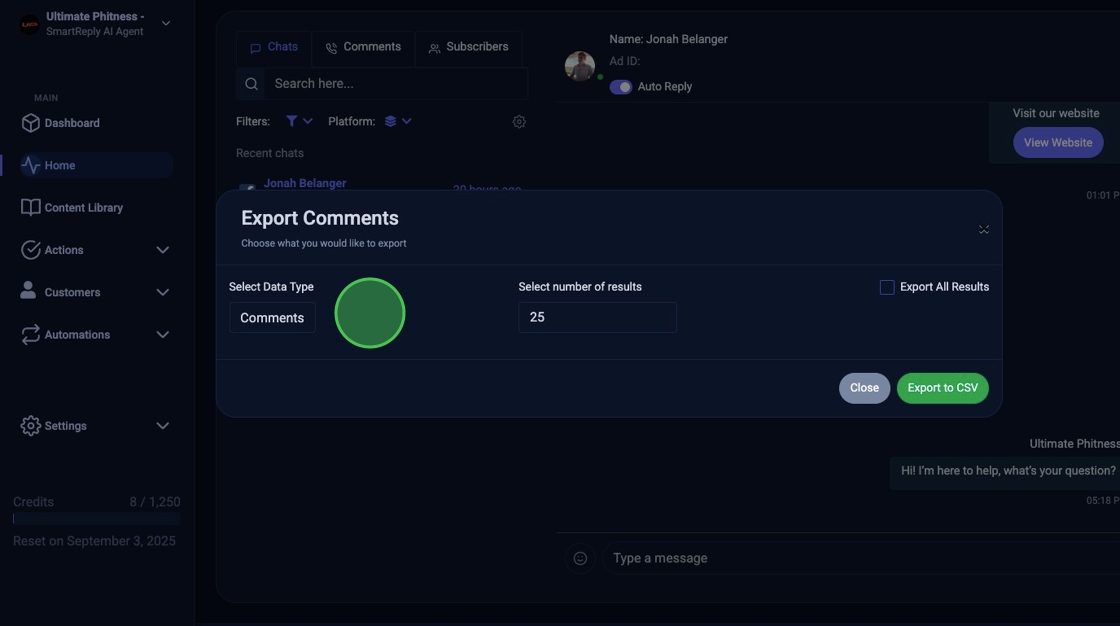The width and height of the screenshot is (1120, 626).
Task: Open Content Library in sidebar
Action: (84, 207)
